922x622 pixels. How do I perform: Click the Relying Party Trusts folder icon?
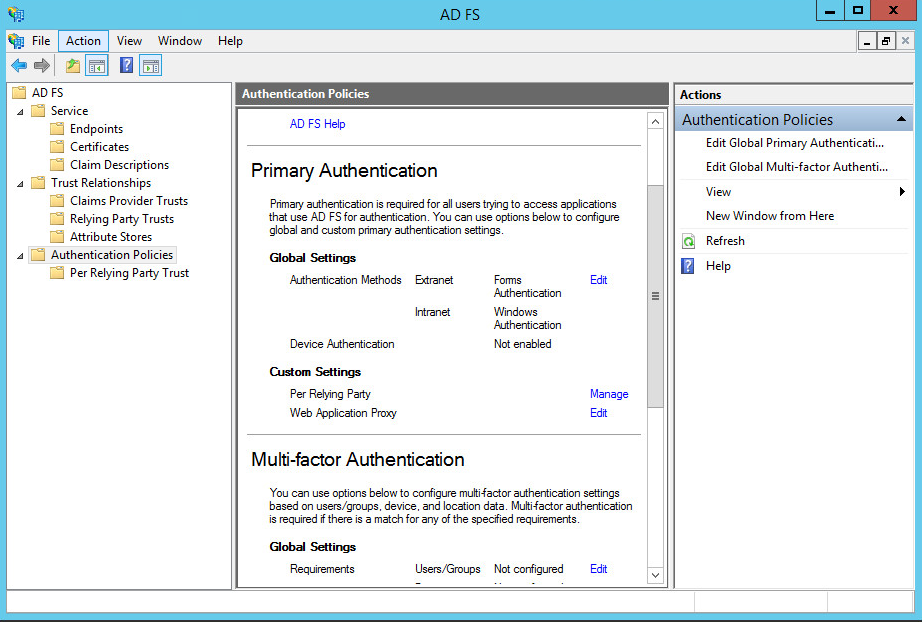tap(57, 219)
